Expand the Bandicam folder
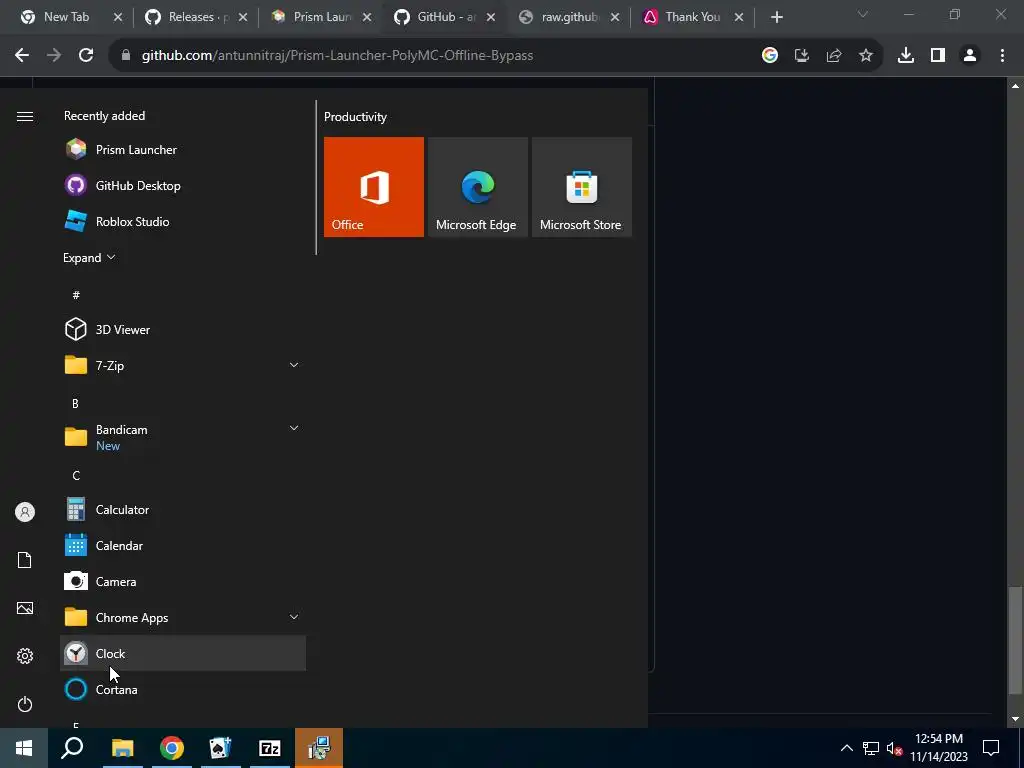 pyautogui.click(x=294, y=428)
